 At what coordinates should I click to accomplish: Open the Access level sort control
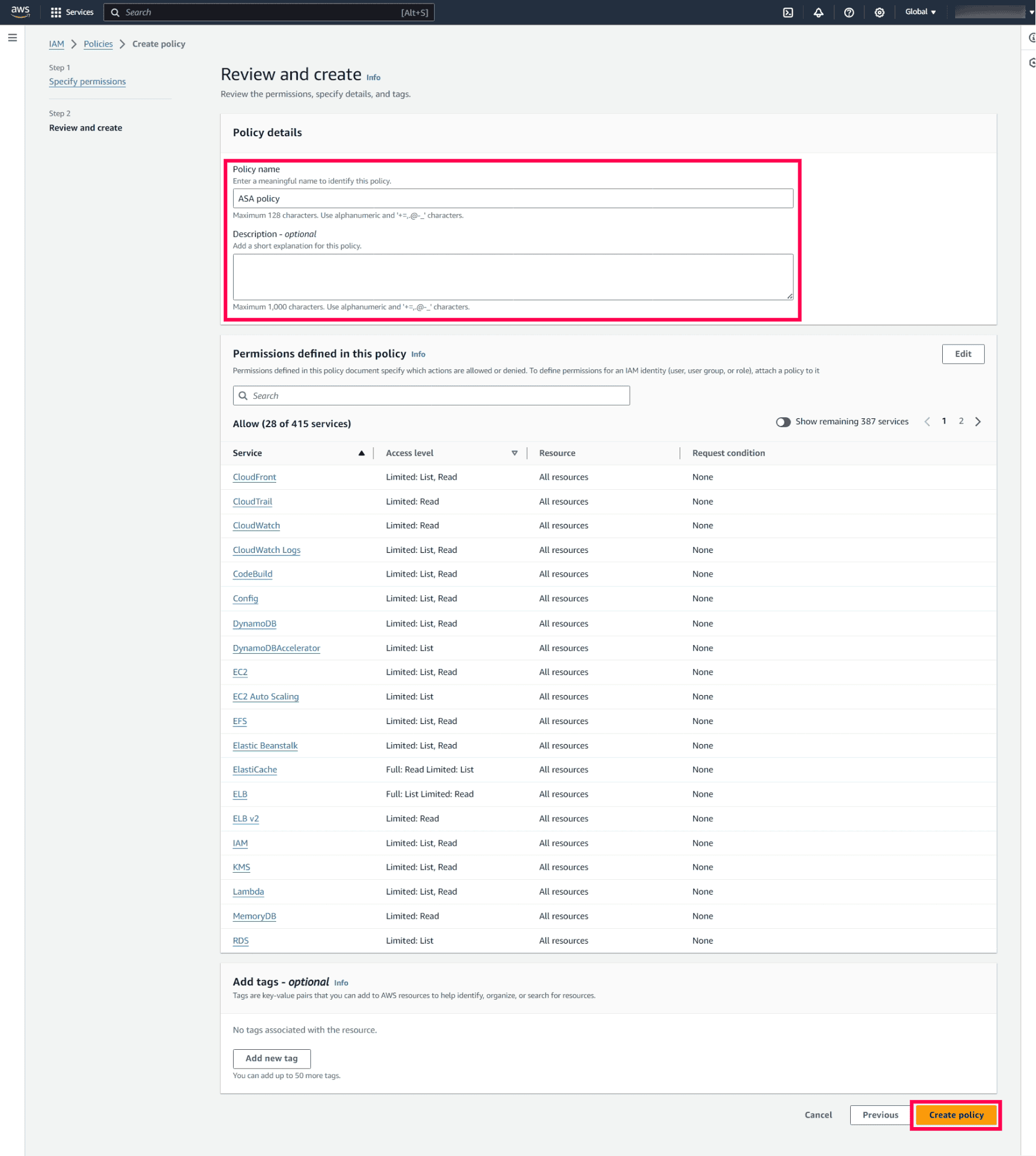tap(514, 453)
